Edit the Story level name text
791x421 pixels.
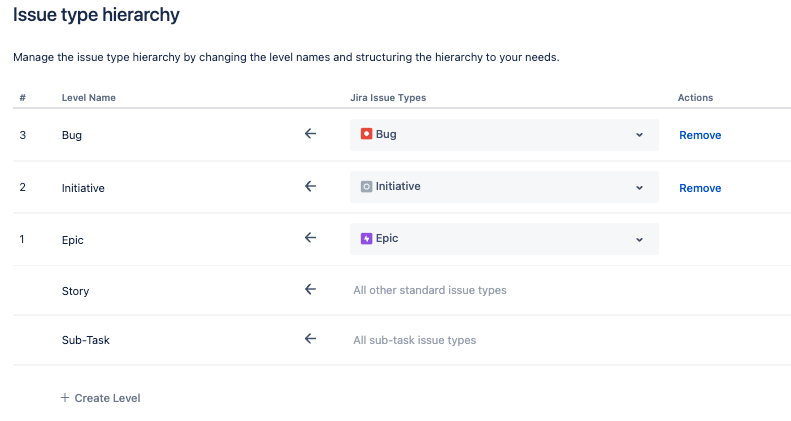pos(76,291)
